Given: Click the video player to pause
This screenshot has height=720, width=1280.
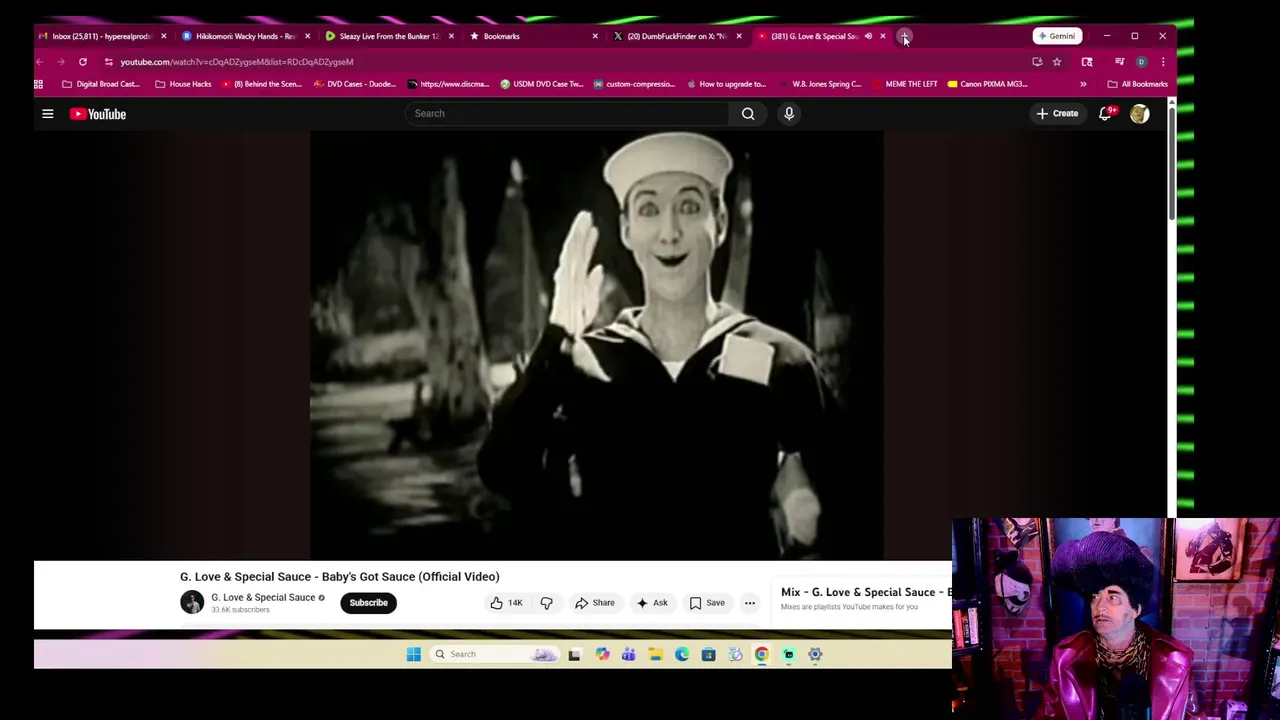Looking at the screenshot, I should pyautogui.click(x=596, y=345).
